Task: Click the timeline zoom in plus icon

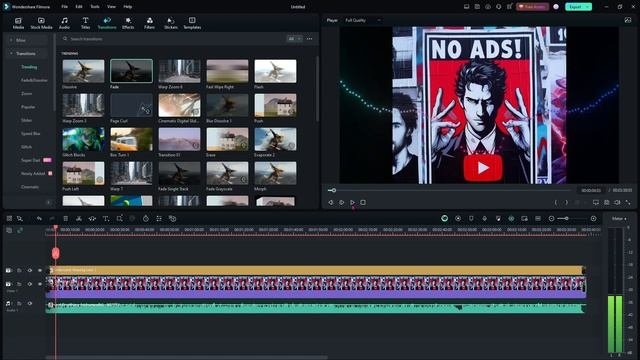Action: (x=593, y=219)
